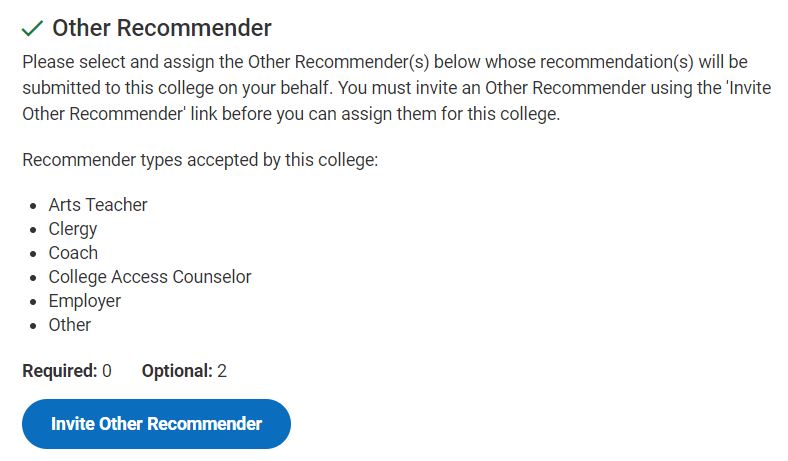Select Arts Teacher in the list
The image size is (788, 461).
pos(98,205)
